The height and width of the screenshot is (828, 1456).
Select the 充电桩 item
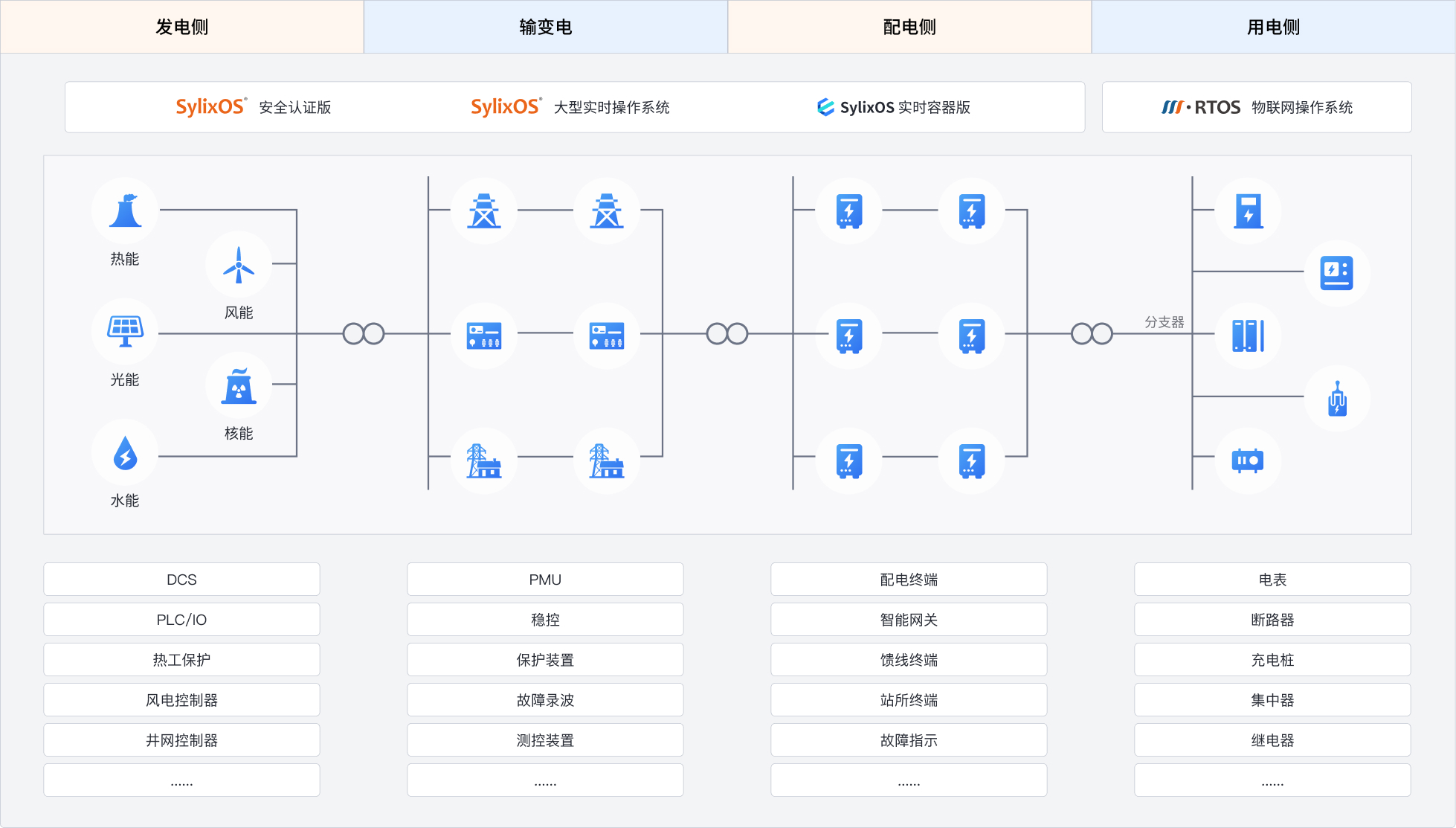[1272, 660]
